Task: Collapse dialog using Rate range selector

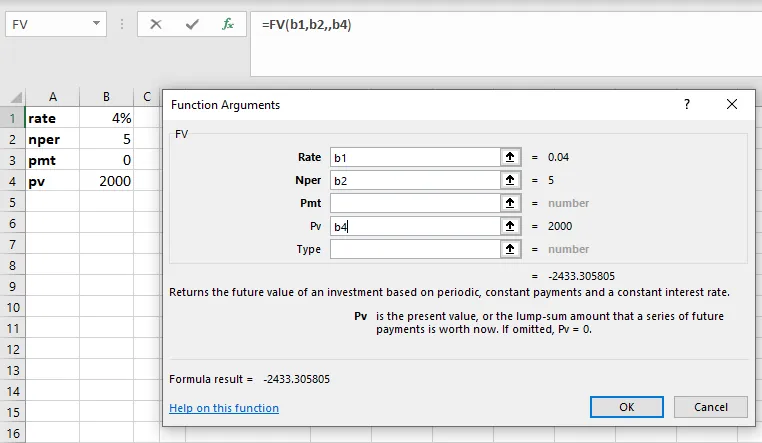Action: [x=510, y=157]
